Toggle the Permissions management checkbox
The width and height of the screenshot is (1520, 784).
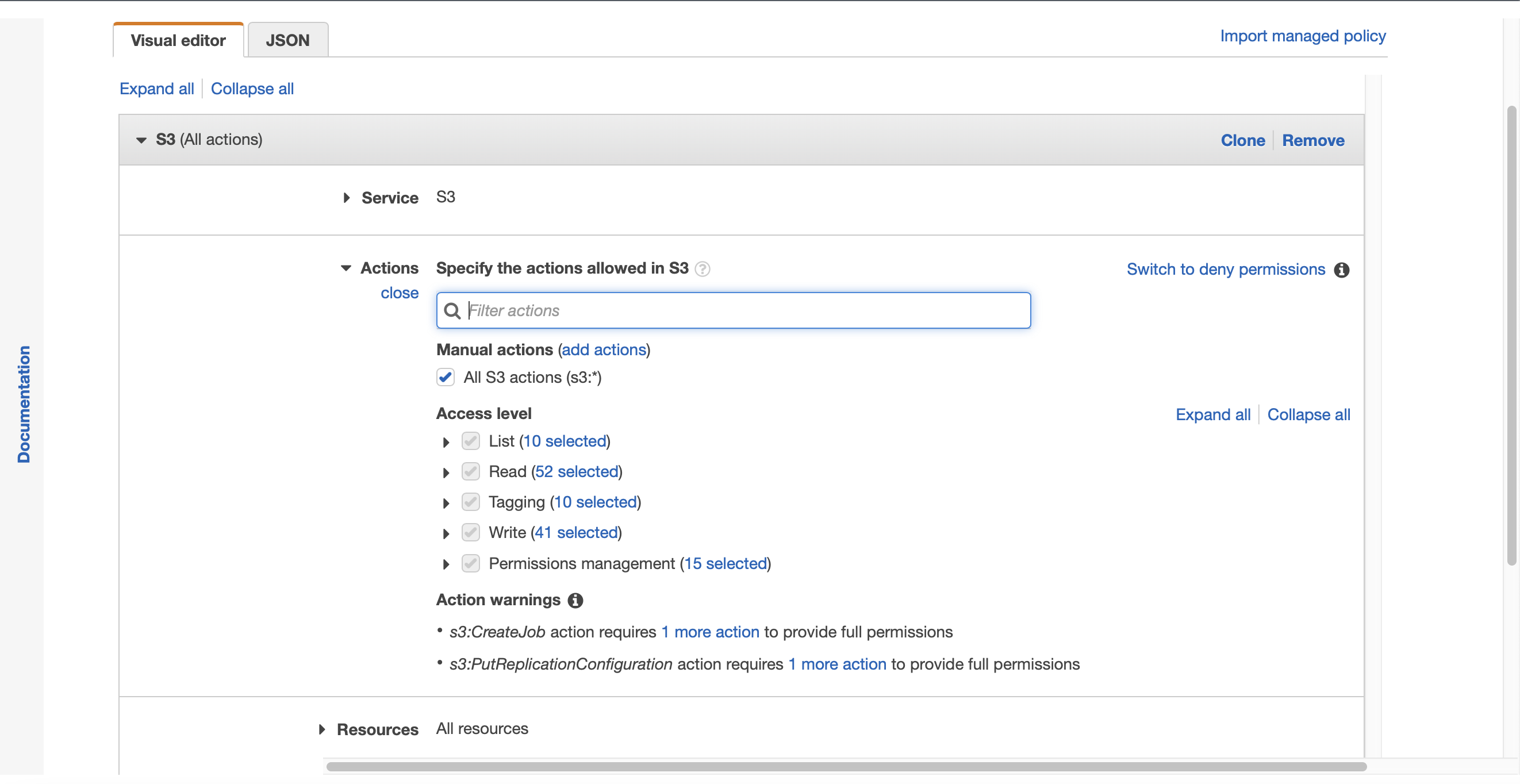pos(470,563)
